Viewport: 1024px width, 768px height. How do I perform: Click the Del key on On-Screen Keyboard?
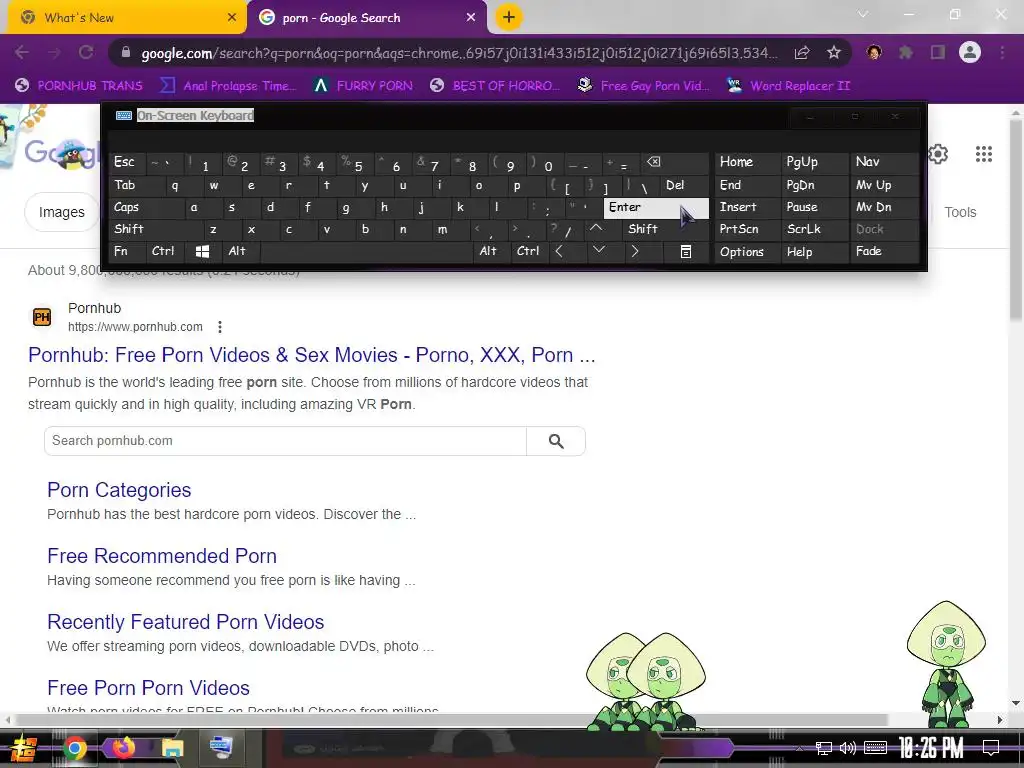tap(684, 185)
